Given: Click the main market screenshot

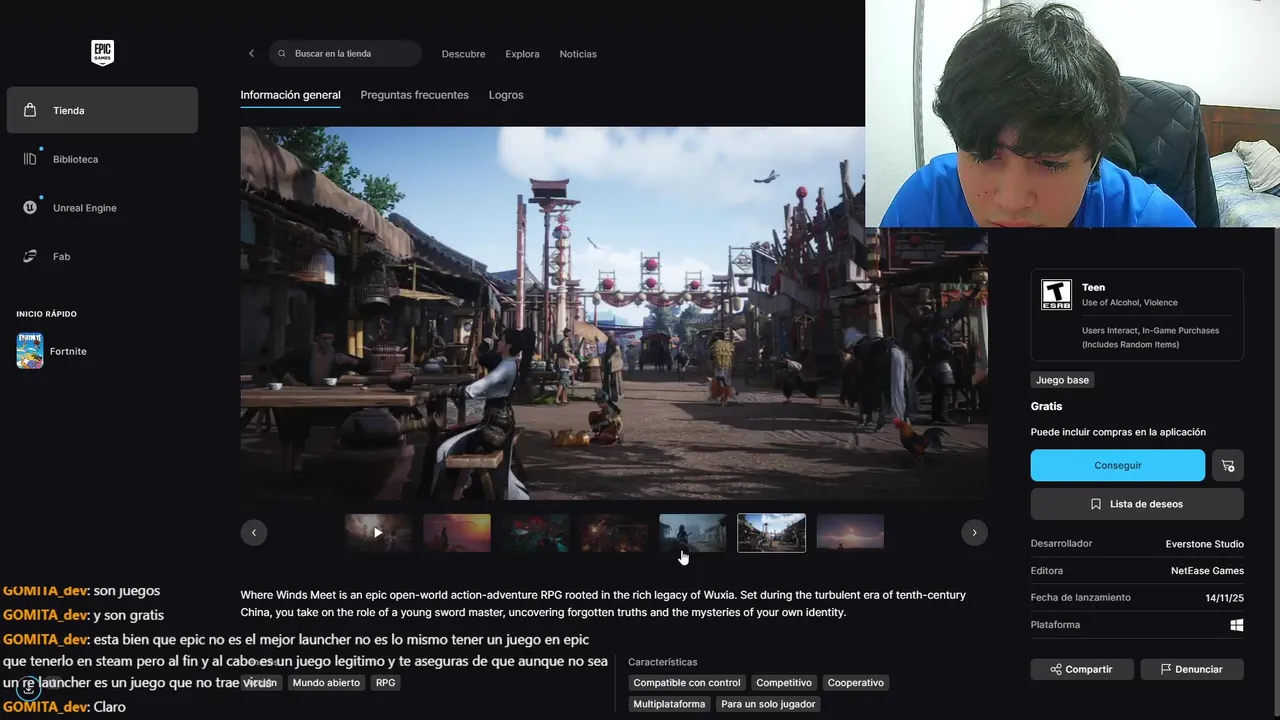Looking at the screenshot, I should [614, 313].
